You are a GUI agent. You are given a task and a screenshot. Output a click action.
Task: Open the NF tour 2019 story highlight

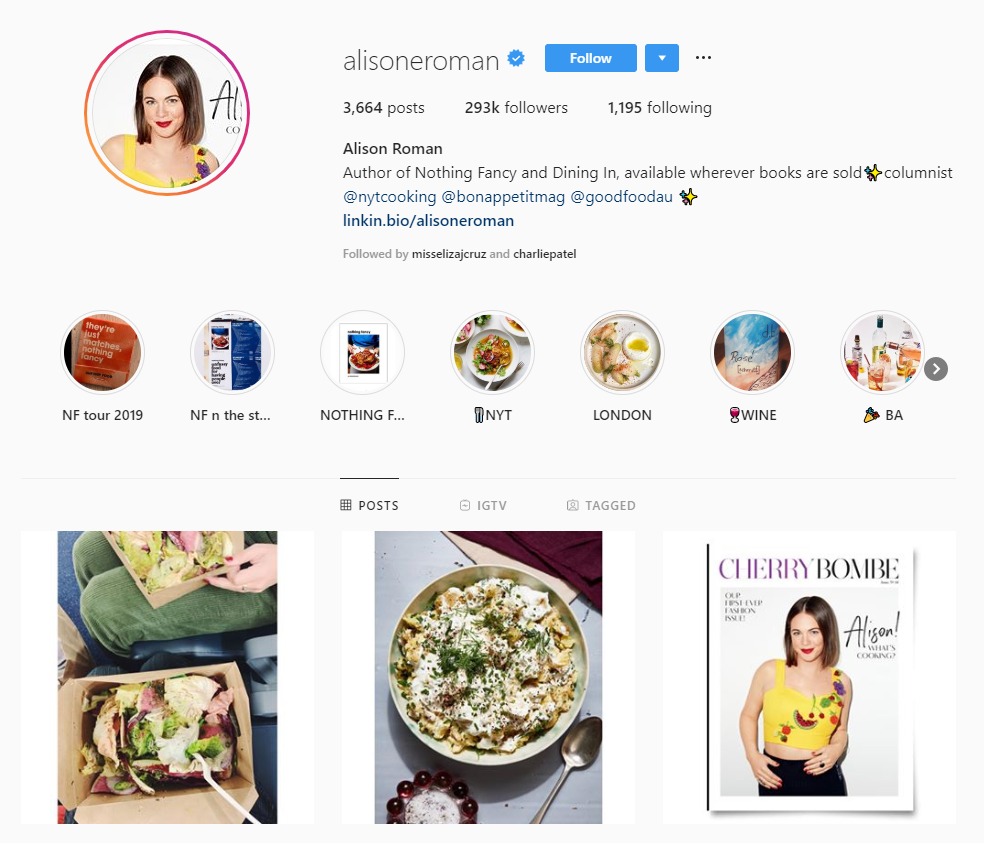pyautogui.click(x=103, y=353)
